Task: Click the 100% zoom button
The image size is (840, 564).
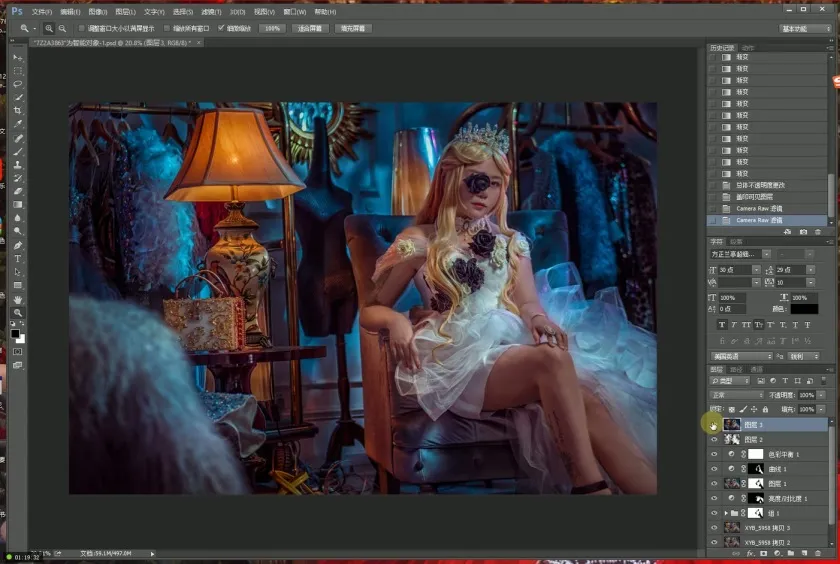Action: pyautogui.click(x=272, y=29)
